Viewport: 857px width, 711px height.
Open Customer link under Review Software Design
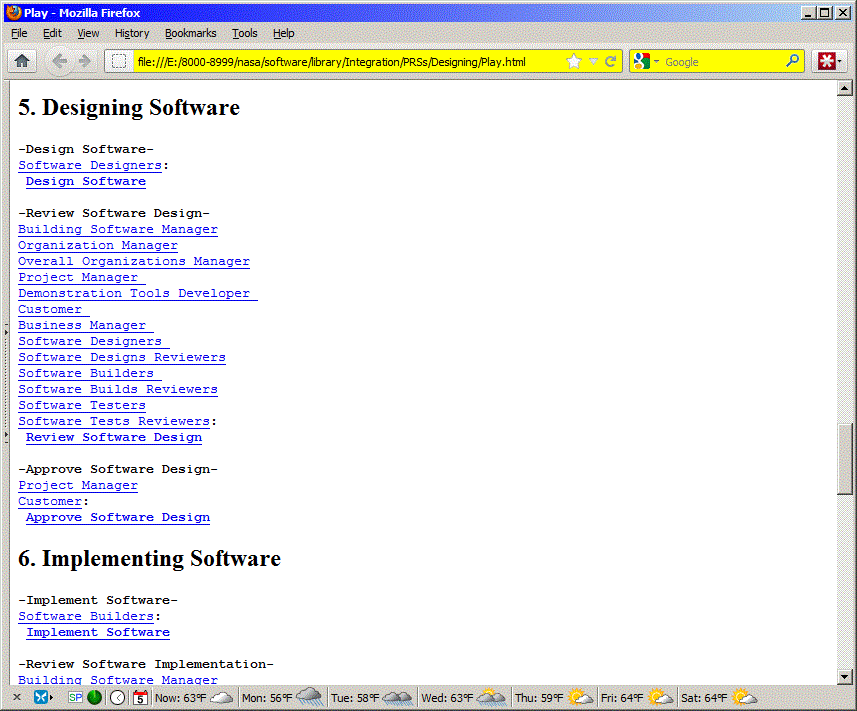54,309
